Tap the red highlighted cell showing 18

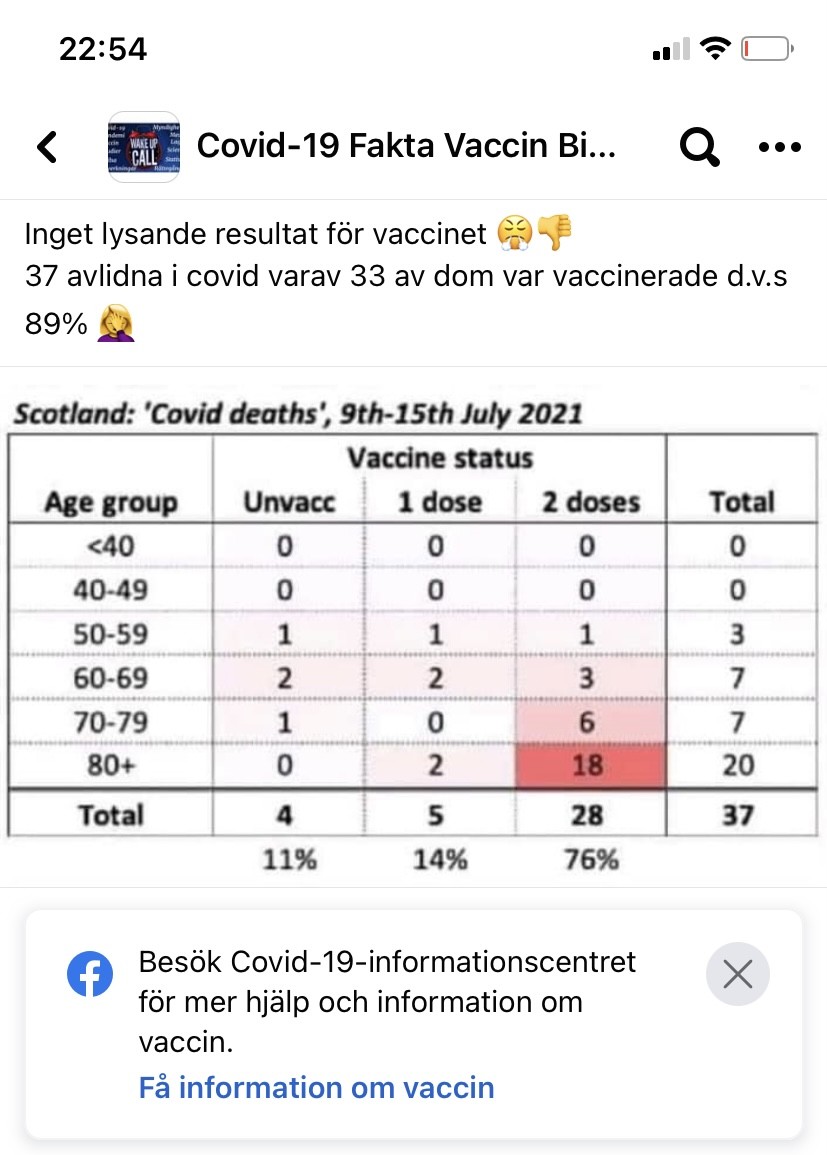coord(588,767)
